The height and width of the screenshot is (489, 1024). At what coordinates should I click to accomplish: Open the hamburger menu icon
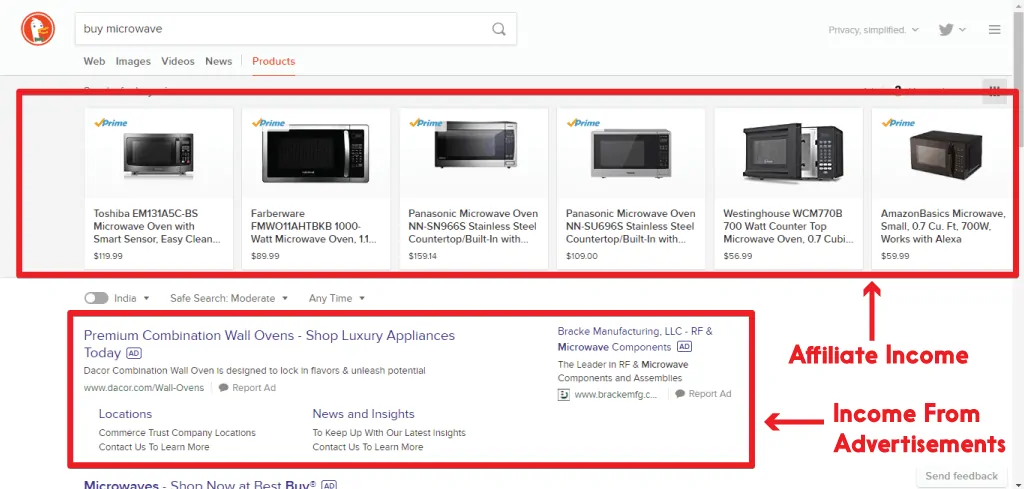tap(994, 30)
